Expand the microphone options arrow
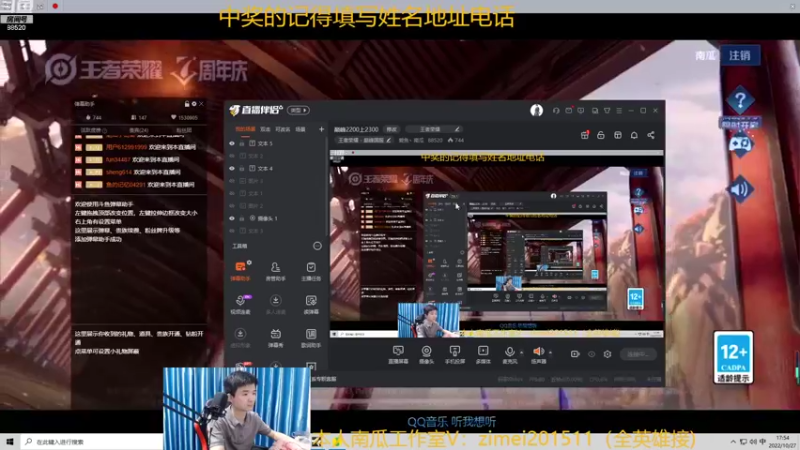Screen dimensions: 800x450 (x=521, y=352)
